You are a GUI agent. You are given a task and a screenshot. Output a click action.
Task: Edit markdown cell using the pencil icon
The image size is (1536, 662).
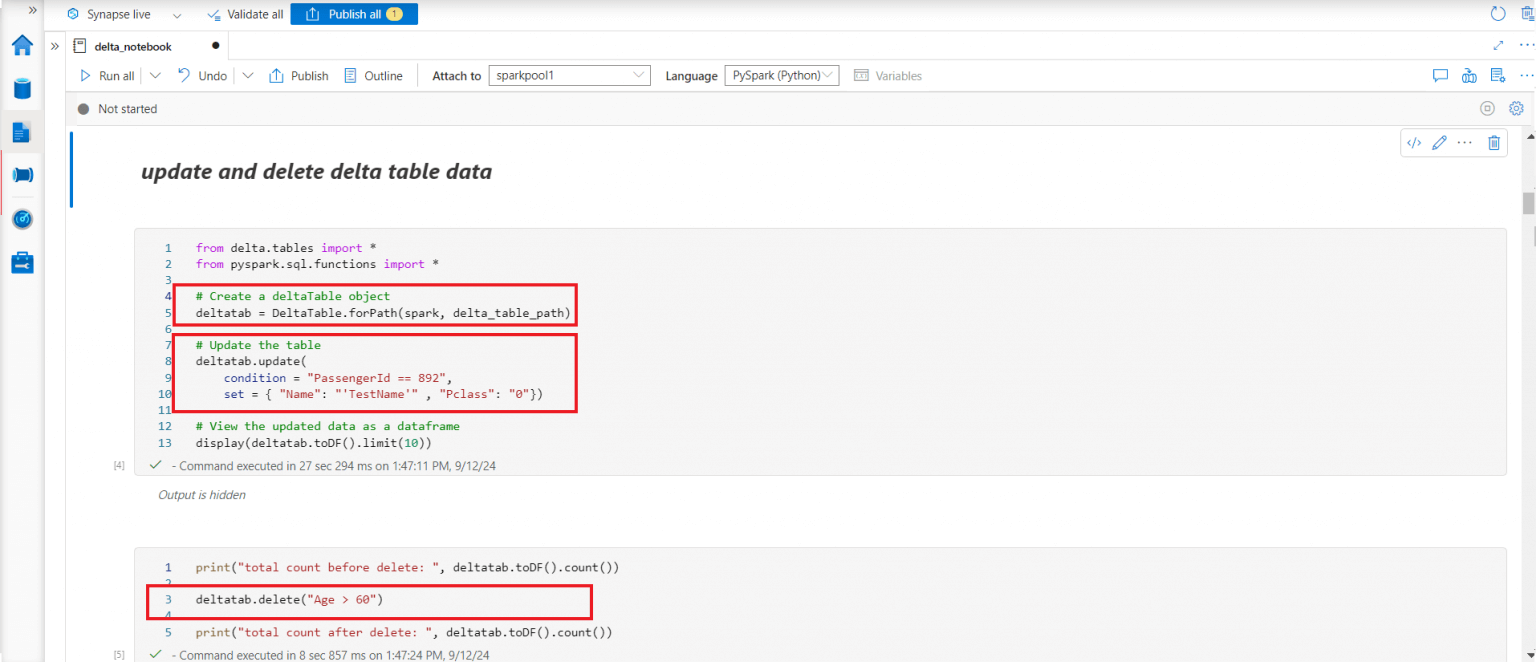[x=1440, y=143]
